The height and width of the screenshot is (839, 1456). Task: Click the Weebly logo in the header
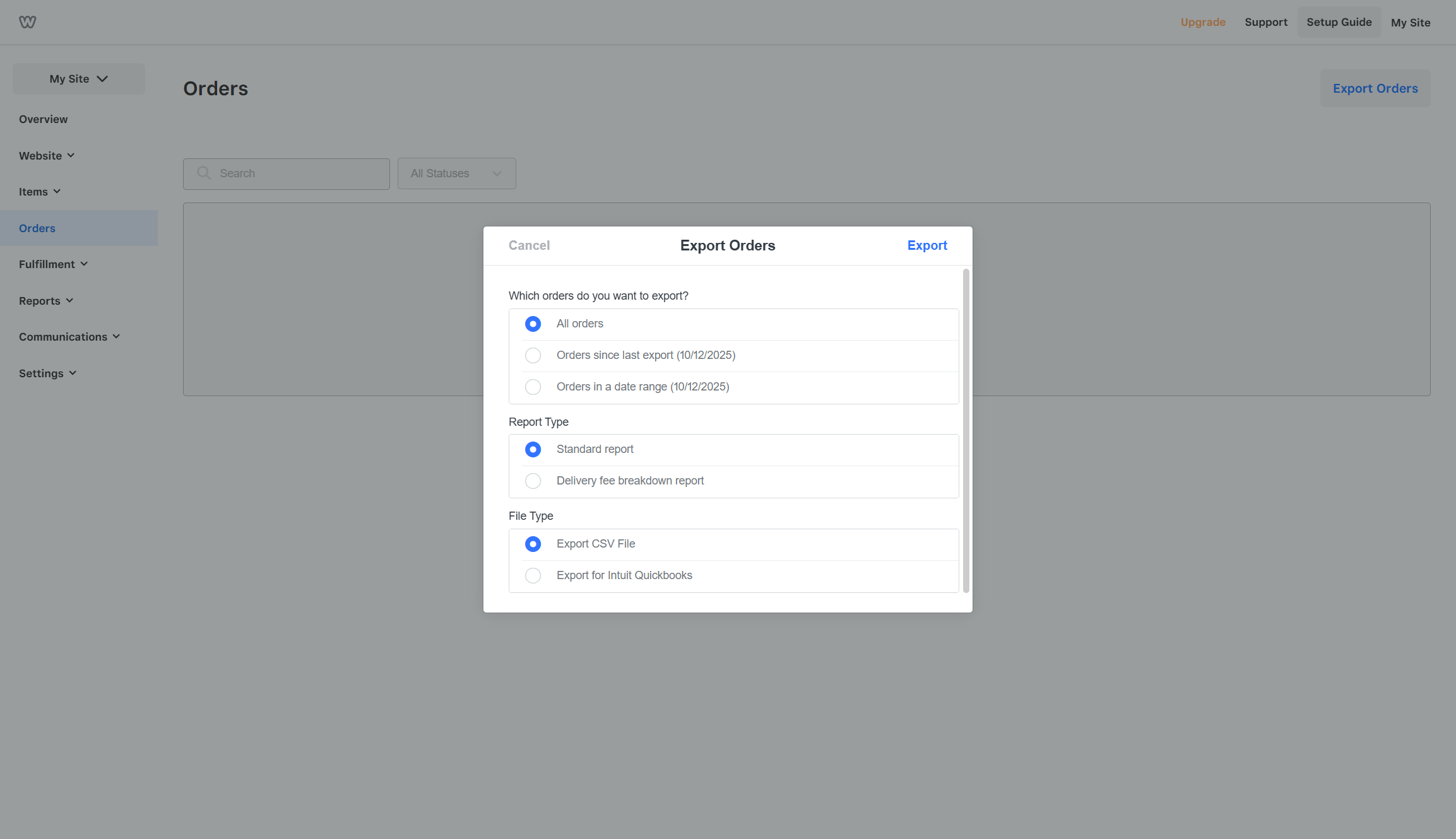click(27, 21)
